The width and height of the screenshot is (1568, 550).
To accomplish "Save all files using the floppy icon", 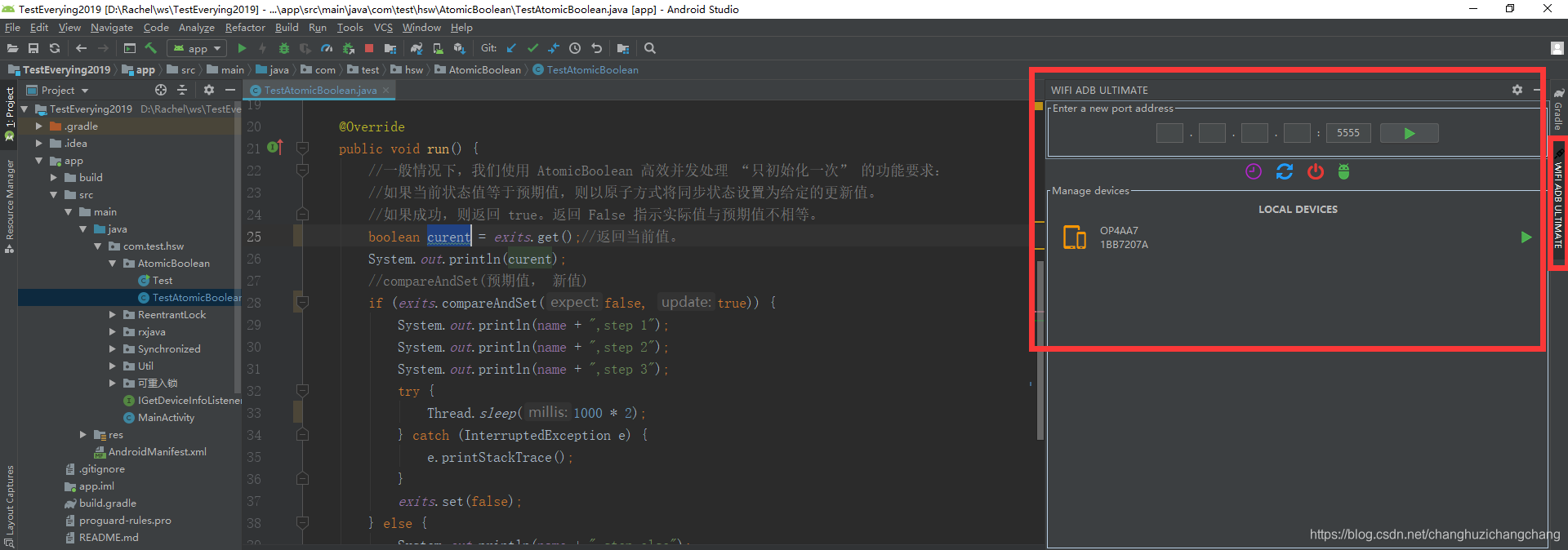I will 33,48.
